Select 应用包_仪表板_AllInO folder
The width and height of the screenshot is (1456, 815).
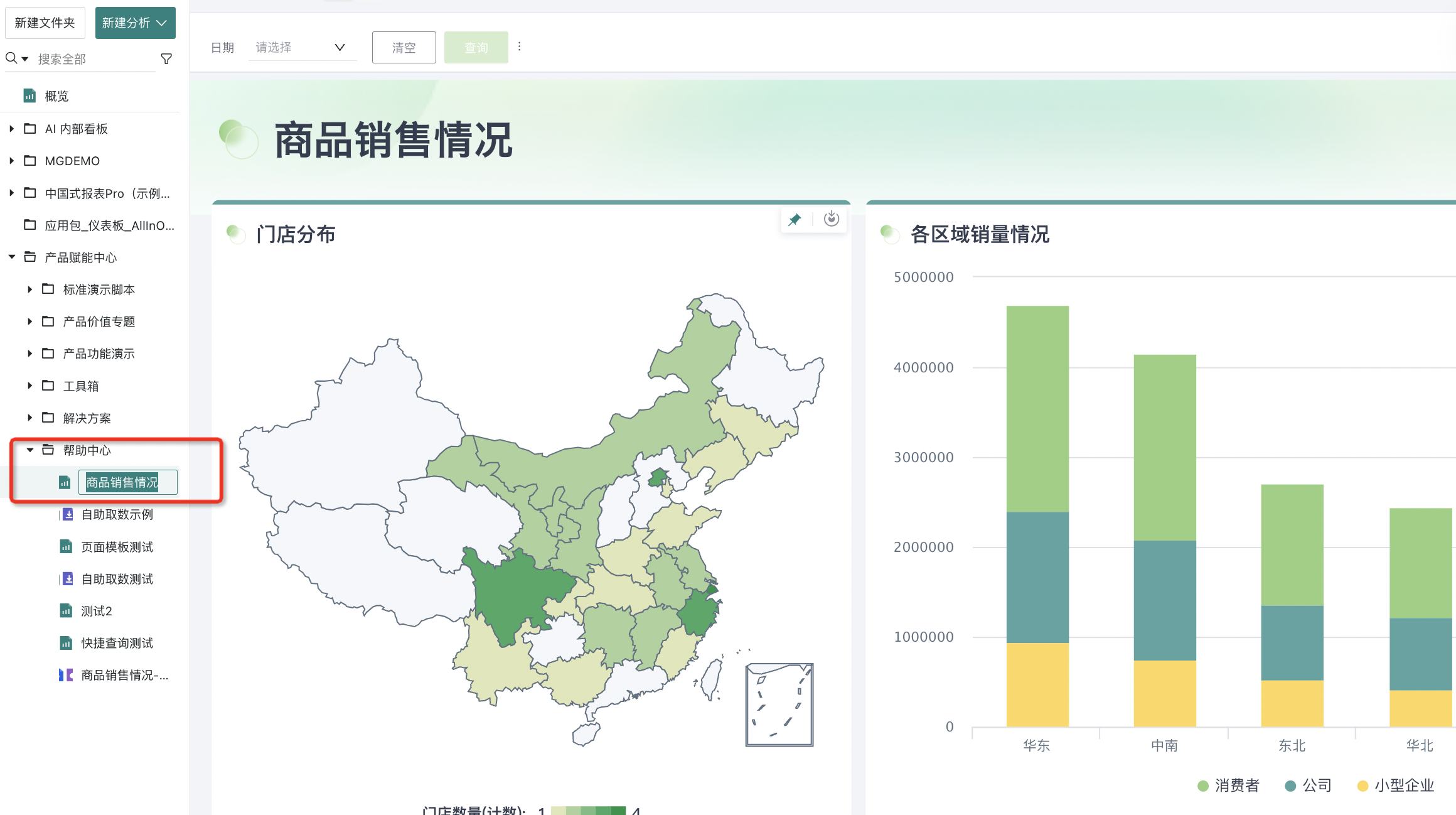point(110,225)
